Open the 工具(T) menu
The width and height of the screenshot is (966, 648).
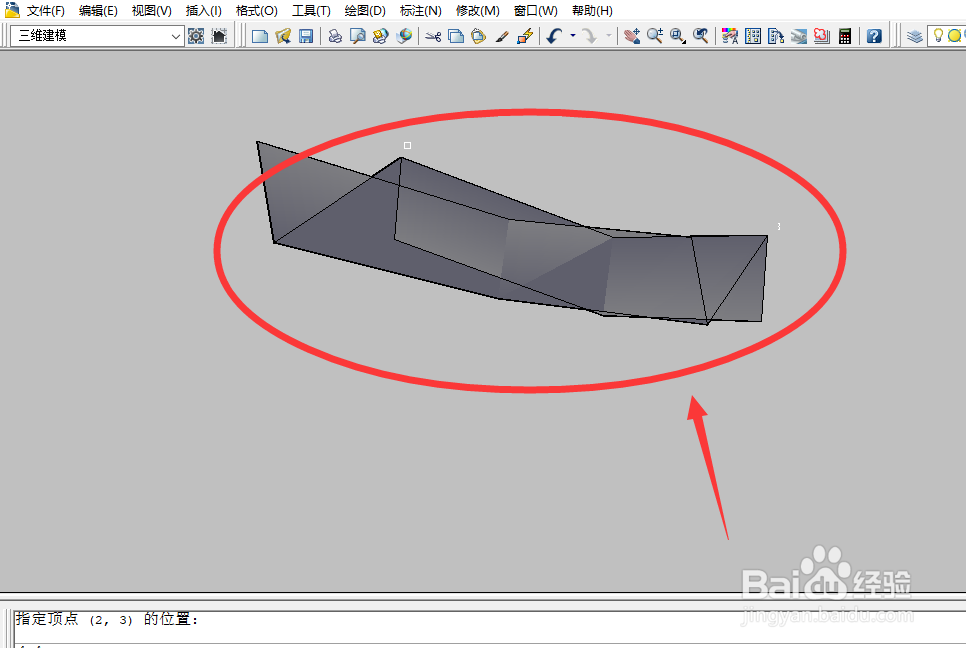tap(311, 10)
